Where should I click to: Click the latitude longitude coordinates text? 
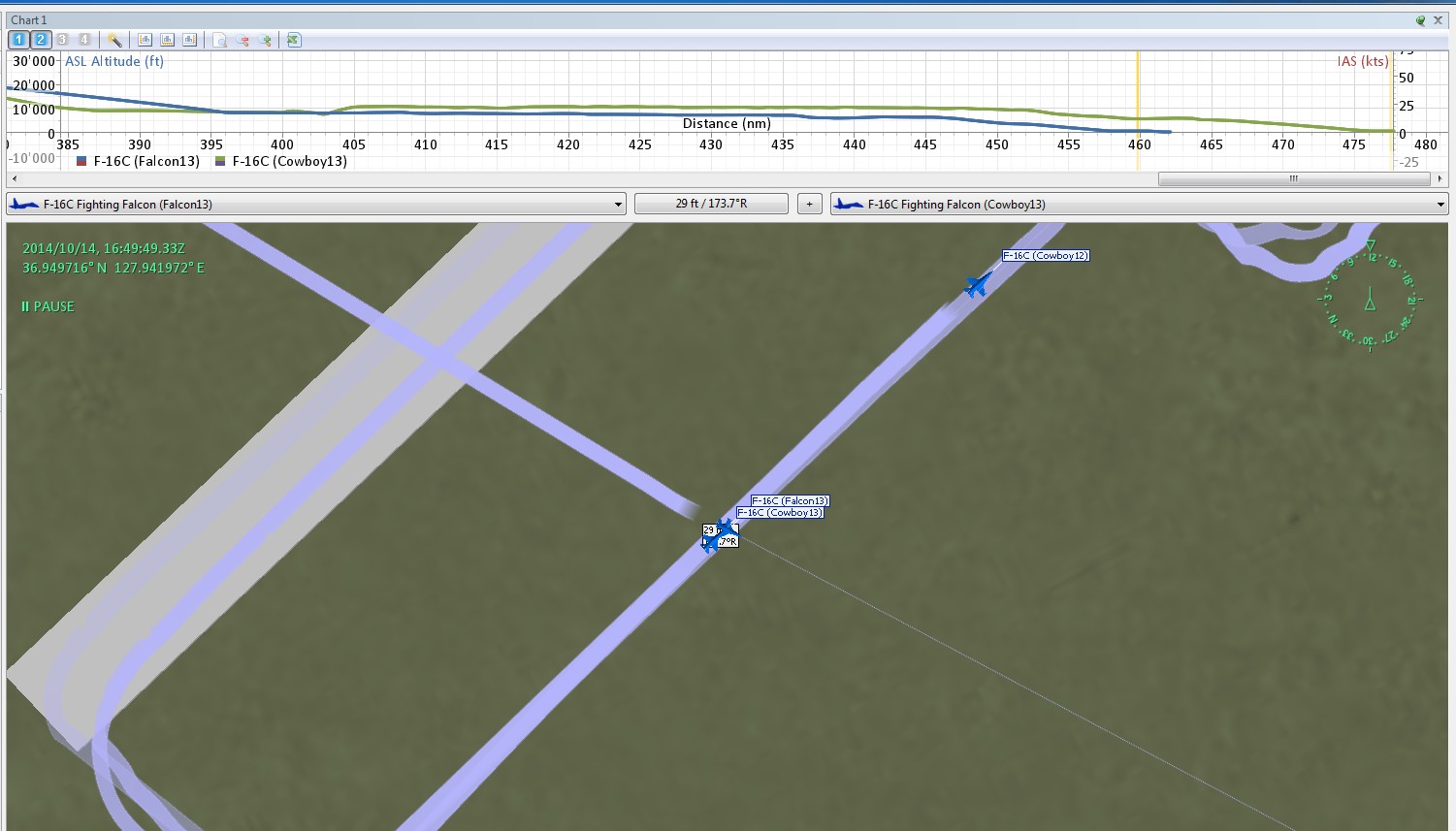pyautogui.click(x=113, y=269)
